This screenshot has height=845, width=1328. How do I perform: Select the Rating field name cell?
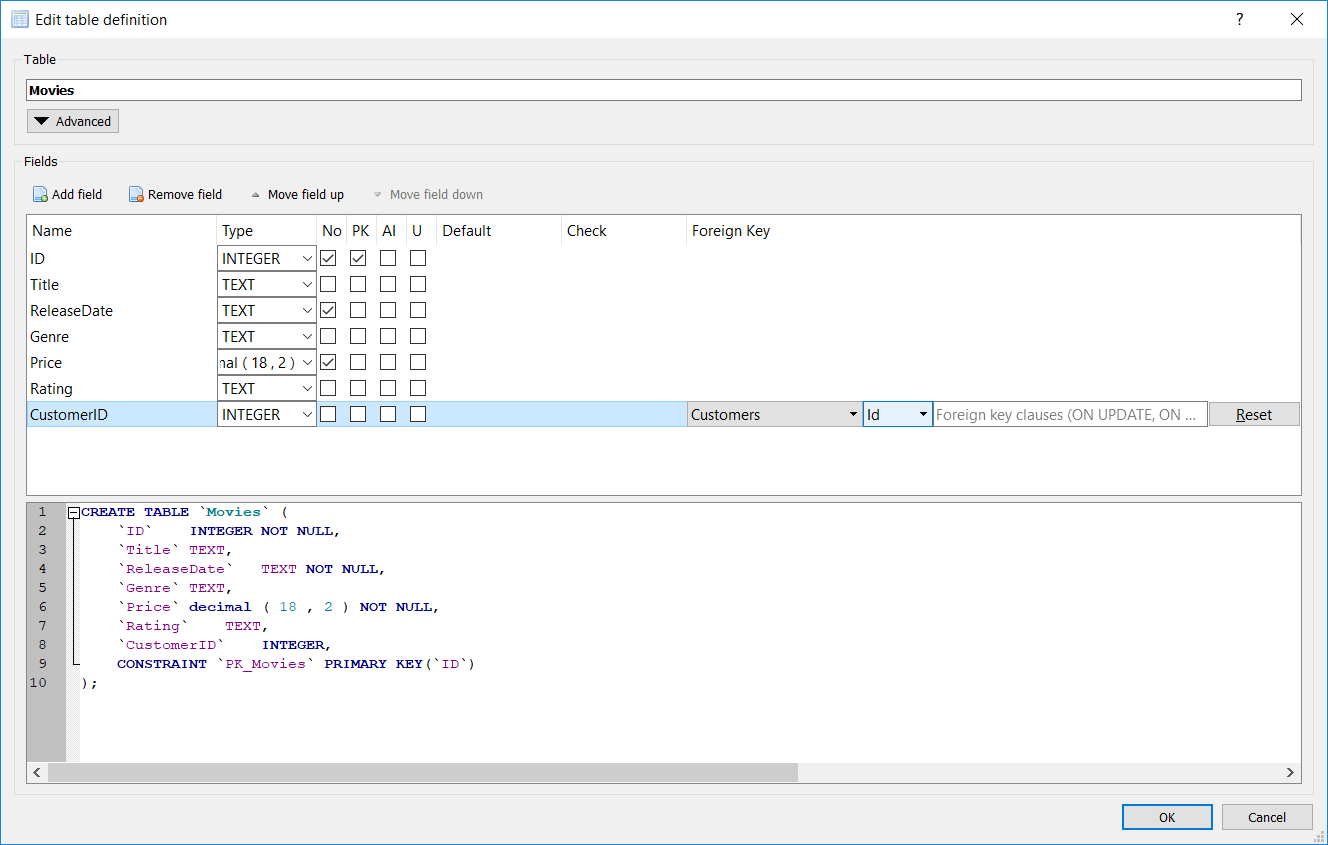coord(122,389)
